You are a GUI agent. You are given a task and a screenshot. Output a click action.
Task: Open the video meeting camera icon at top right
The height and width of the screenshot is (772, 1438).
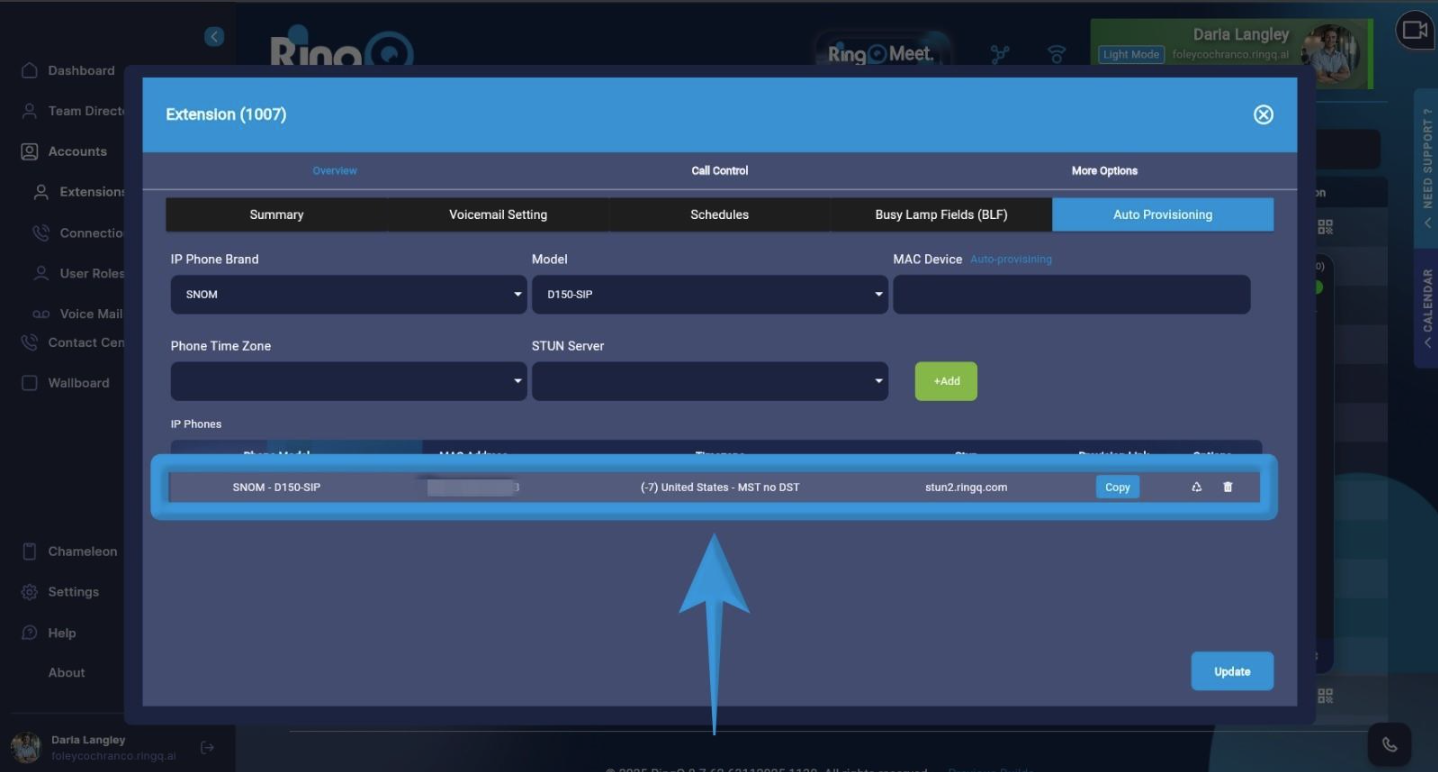1415,30
